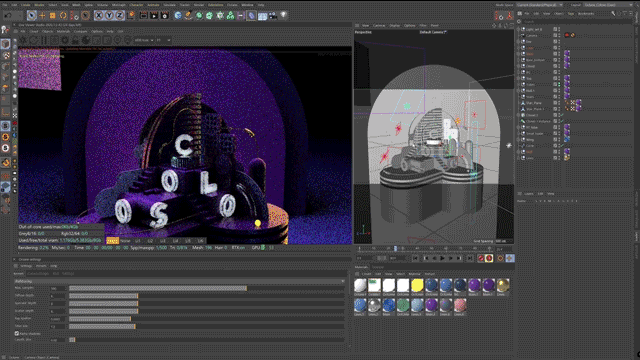Click the Octane send scene icon
Screen dimensions: 640x360
pyautogui.click(x=23, y=40)
